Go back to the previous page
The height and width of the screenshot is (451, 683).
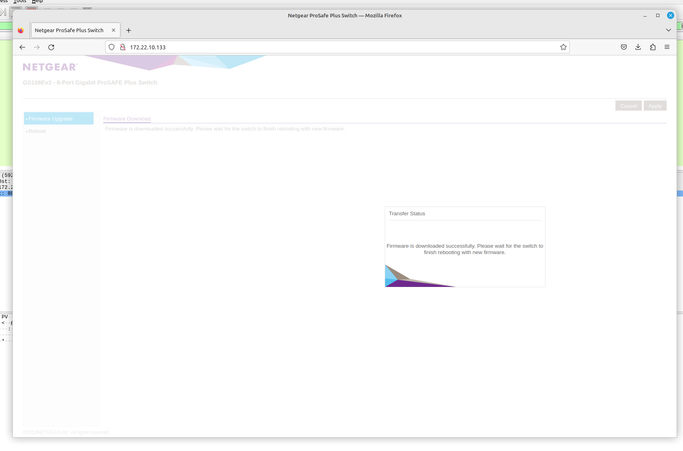(x=22, y=47)
